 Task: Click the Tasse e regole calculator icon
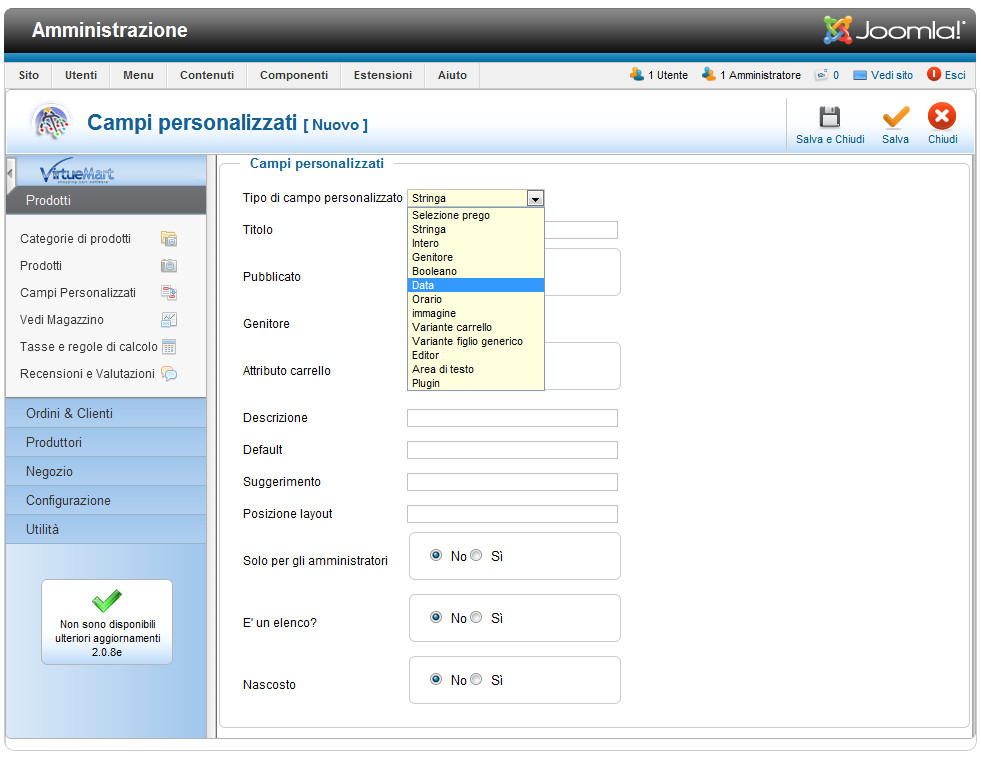169,347
